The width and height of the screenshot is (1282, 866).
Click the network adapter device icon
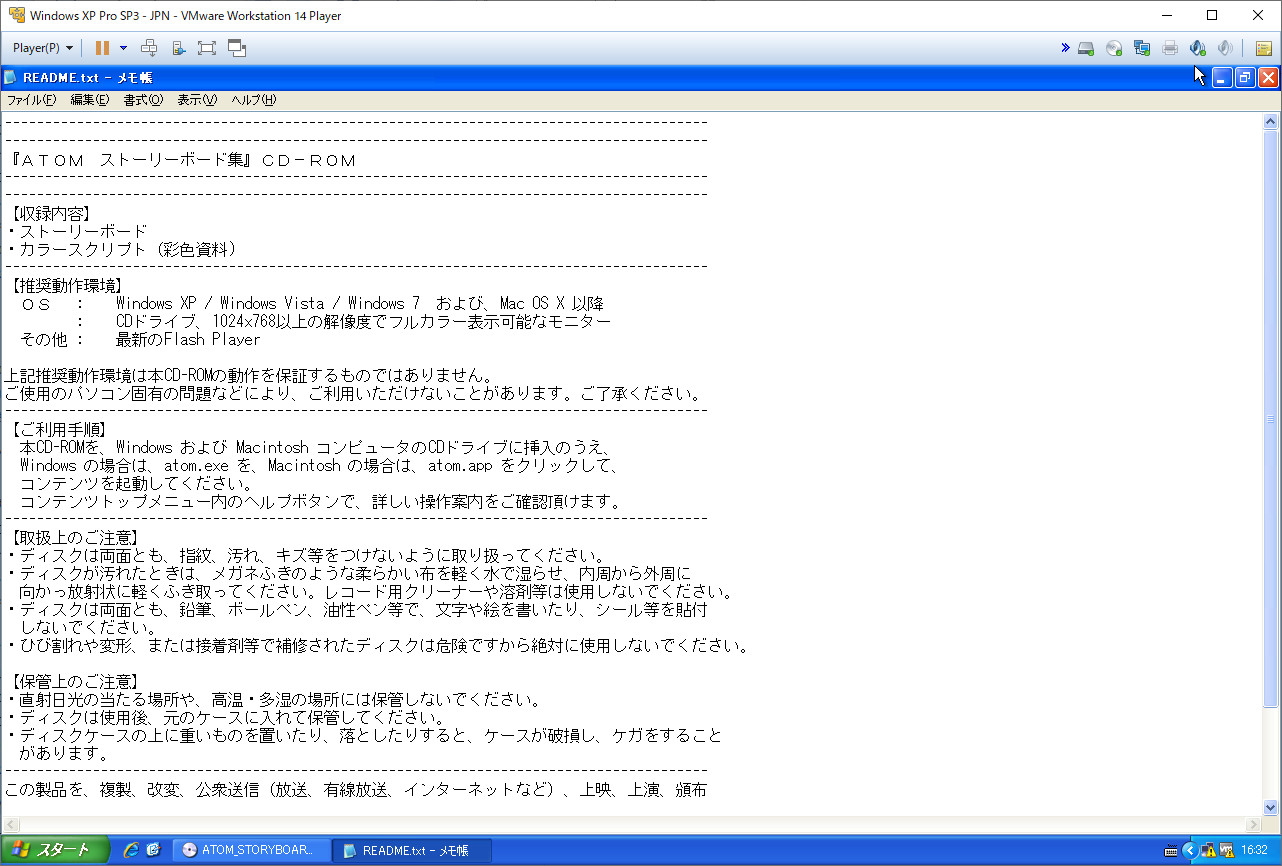(x=1142, y=48)
